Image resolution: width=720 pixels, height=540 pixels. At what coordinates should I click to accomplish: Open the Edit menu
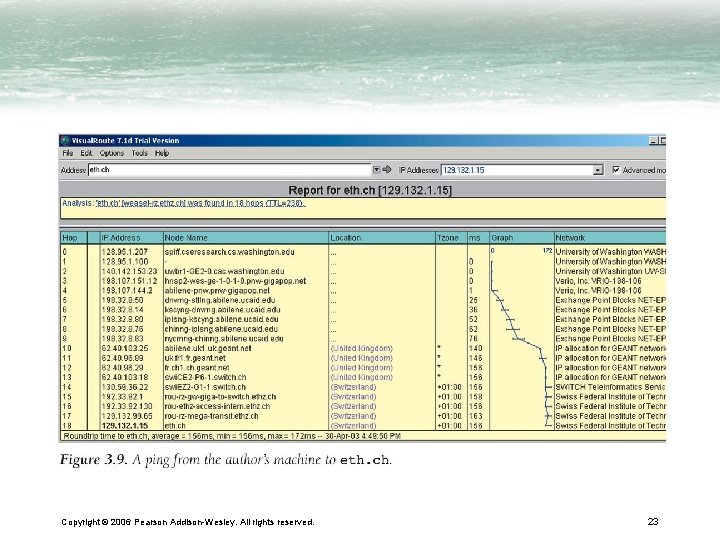pyautogui.click(x=86, y=153)
